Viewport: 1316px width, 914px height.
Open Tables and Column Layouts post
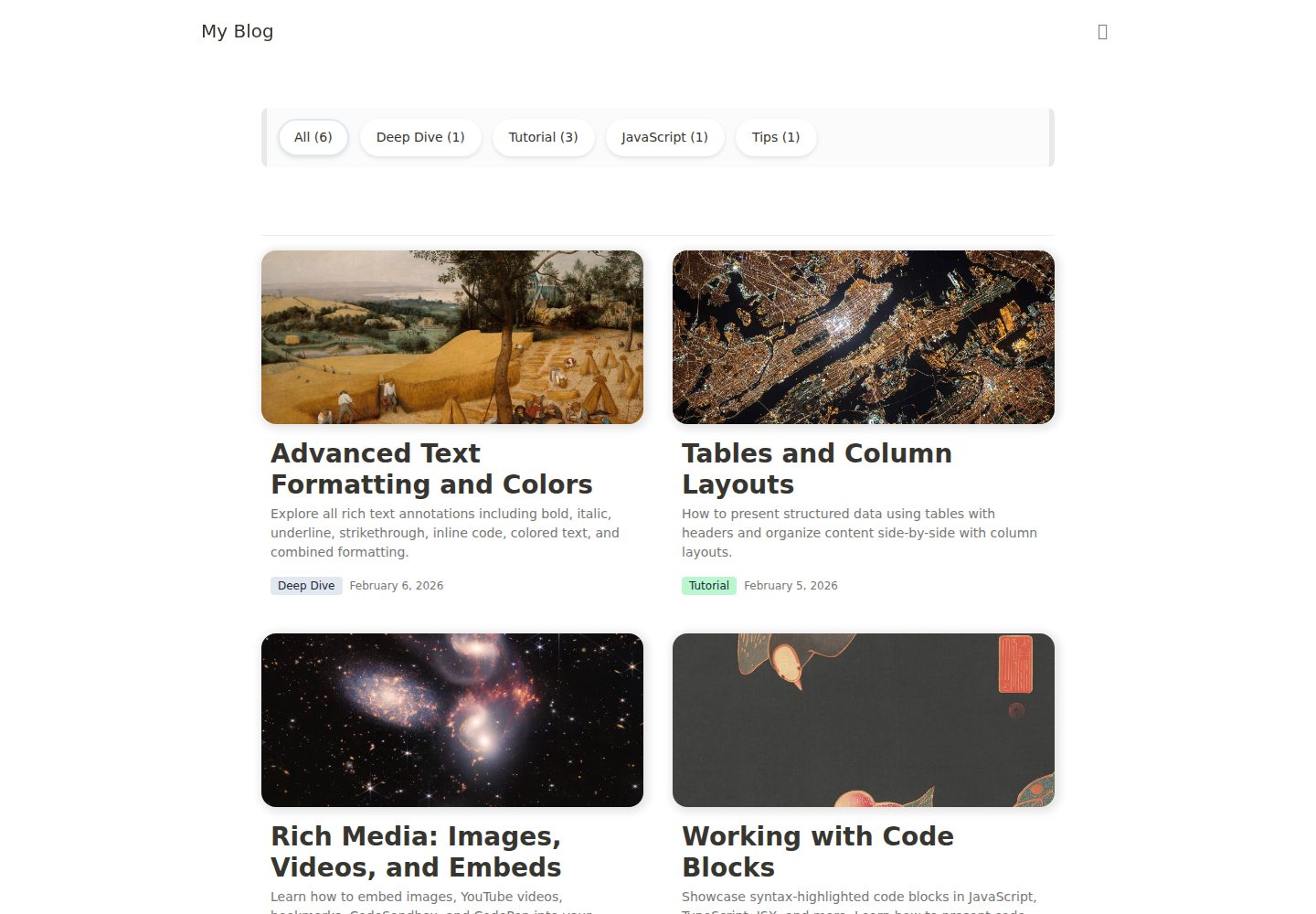coord(817,469)
